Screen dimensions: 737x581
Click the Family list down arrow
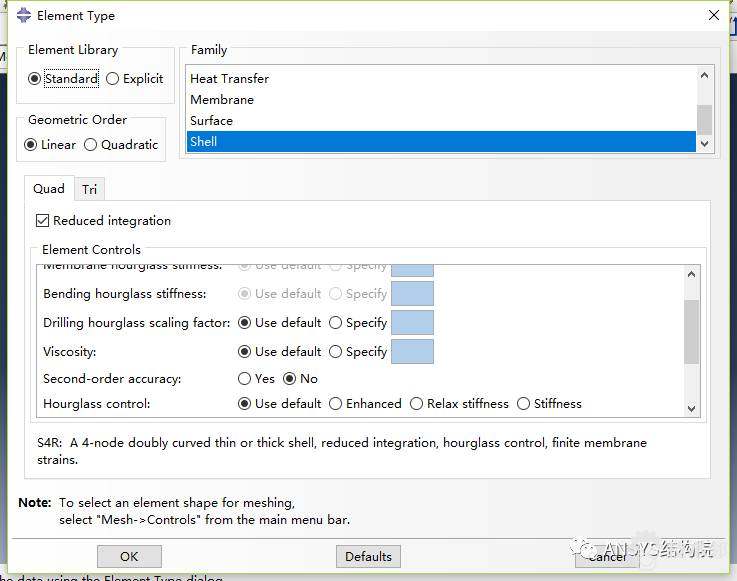tap(704, 144)
